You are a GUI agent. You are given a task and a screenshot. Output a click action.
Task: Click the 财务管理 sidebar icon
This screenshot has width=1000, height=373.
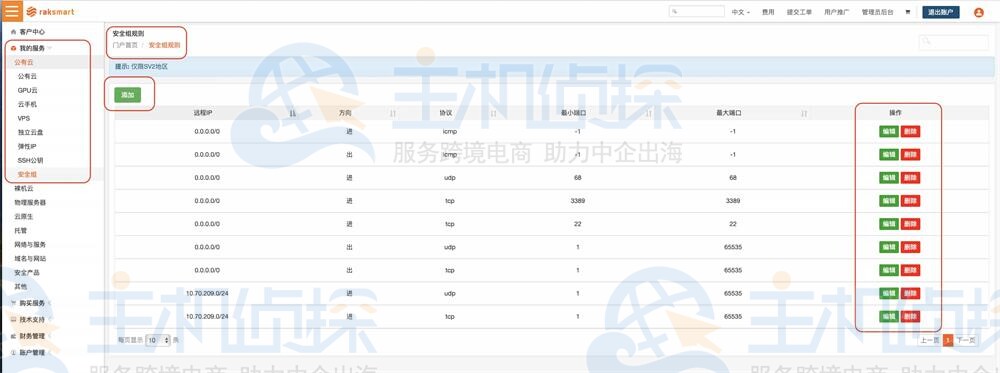point(13,335)
